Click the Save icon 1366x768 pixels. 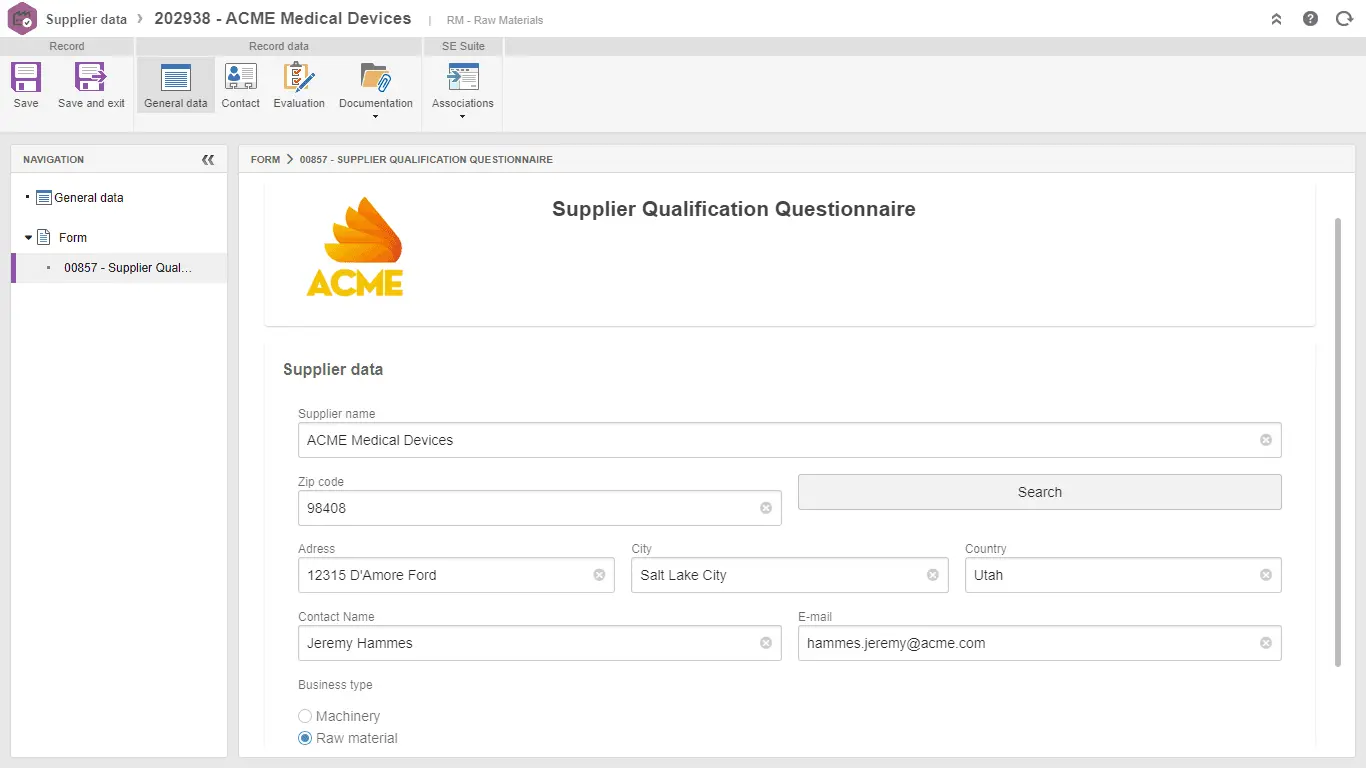click(25, 75)
